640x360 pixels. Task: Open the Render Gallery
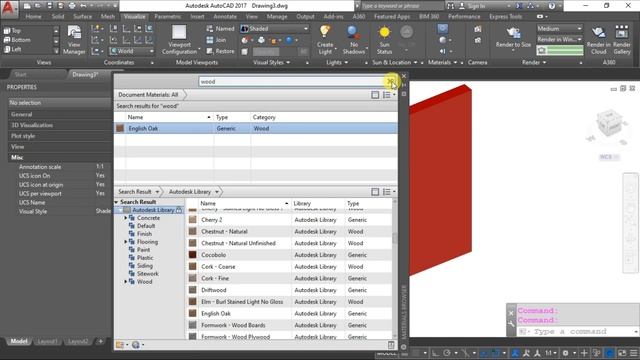point(622,40)
